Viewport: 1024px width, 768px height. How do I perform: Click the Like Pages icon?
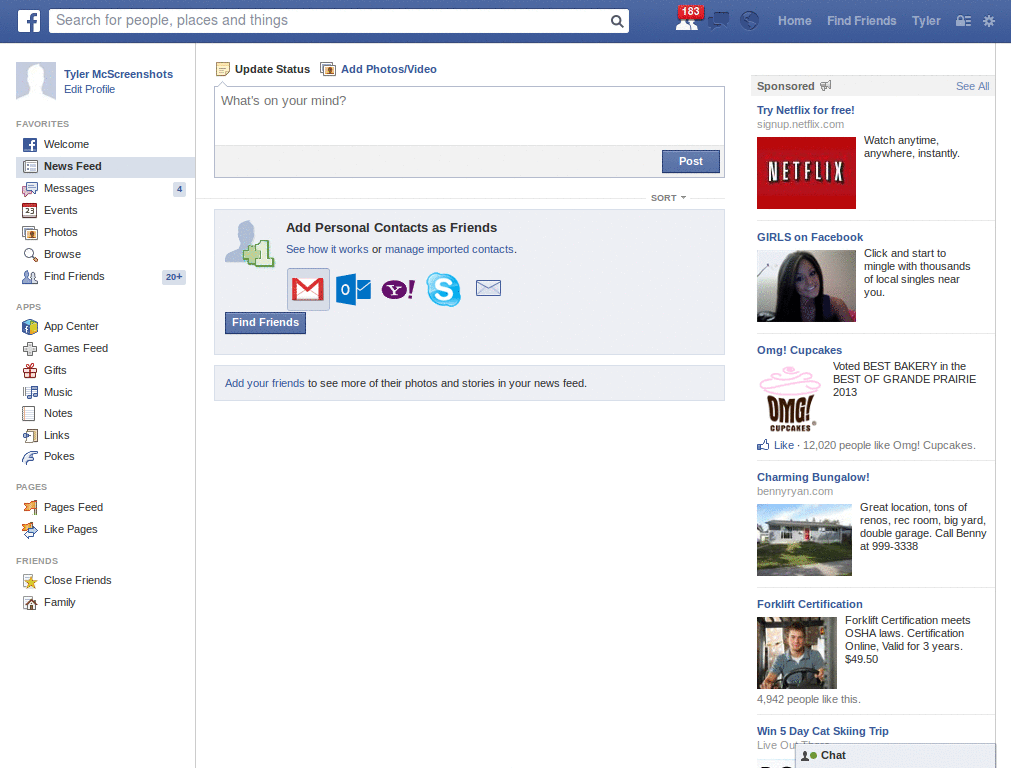pos(30,530)
